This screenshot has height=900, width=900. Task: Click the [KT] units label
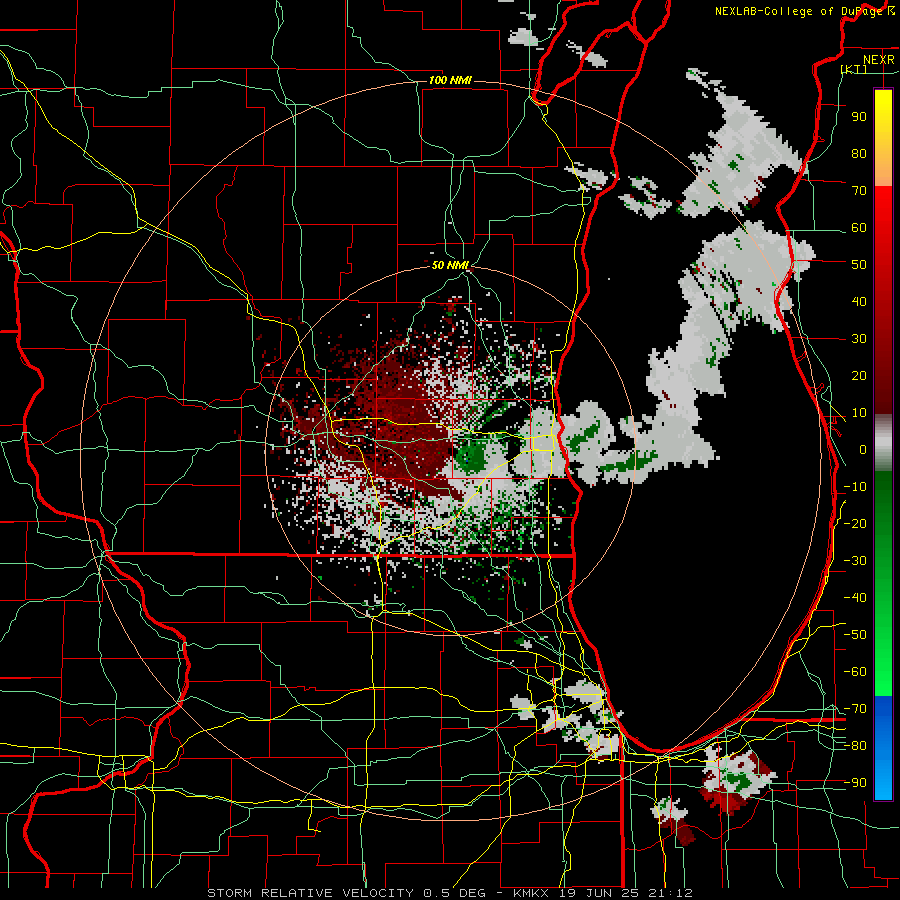(854, 69)
